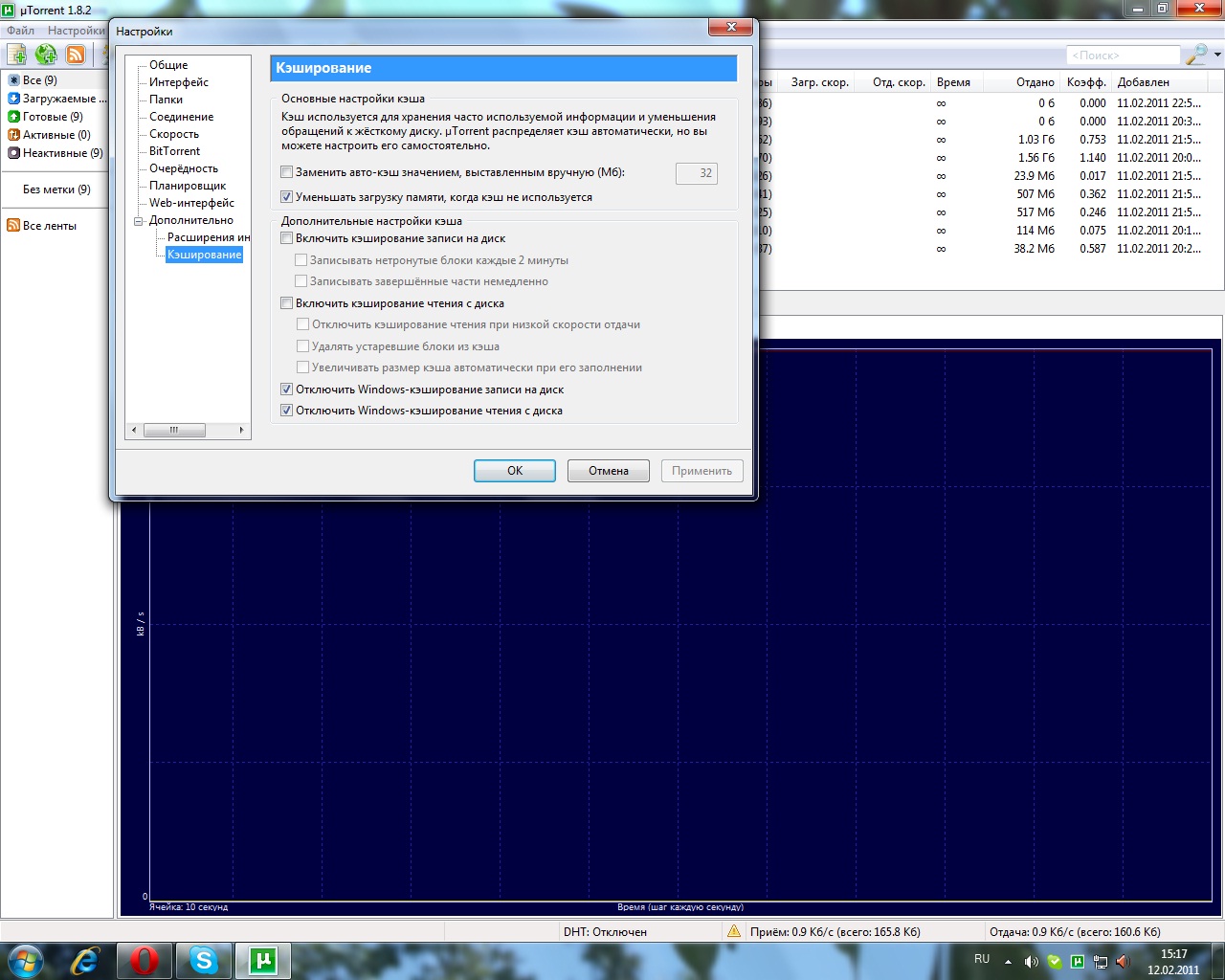Toggle Записывать нетронутые блоки каждые 2 минуты
Image resolution: width=1225 pixels, height=980 pixels.
pos(301,260)
